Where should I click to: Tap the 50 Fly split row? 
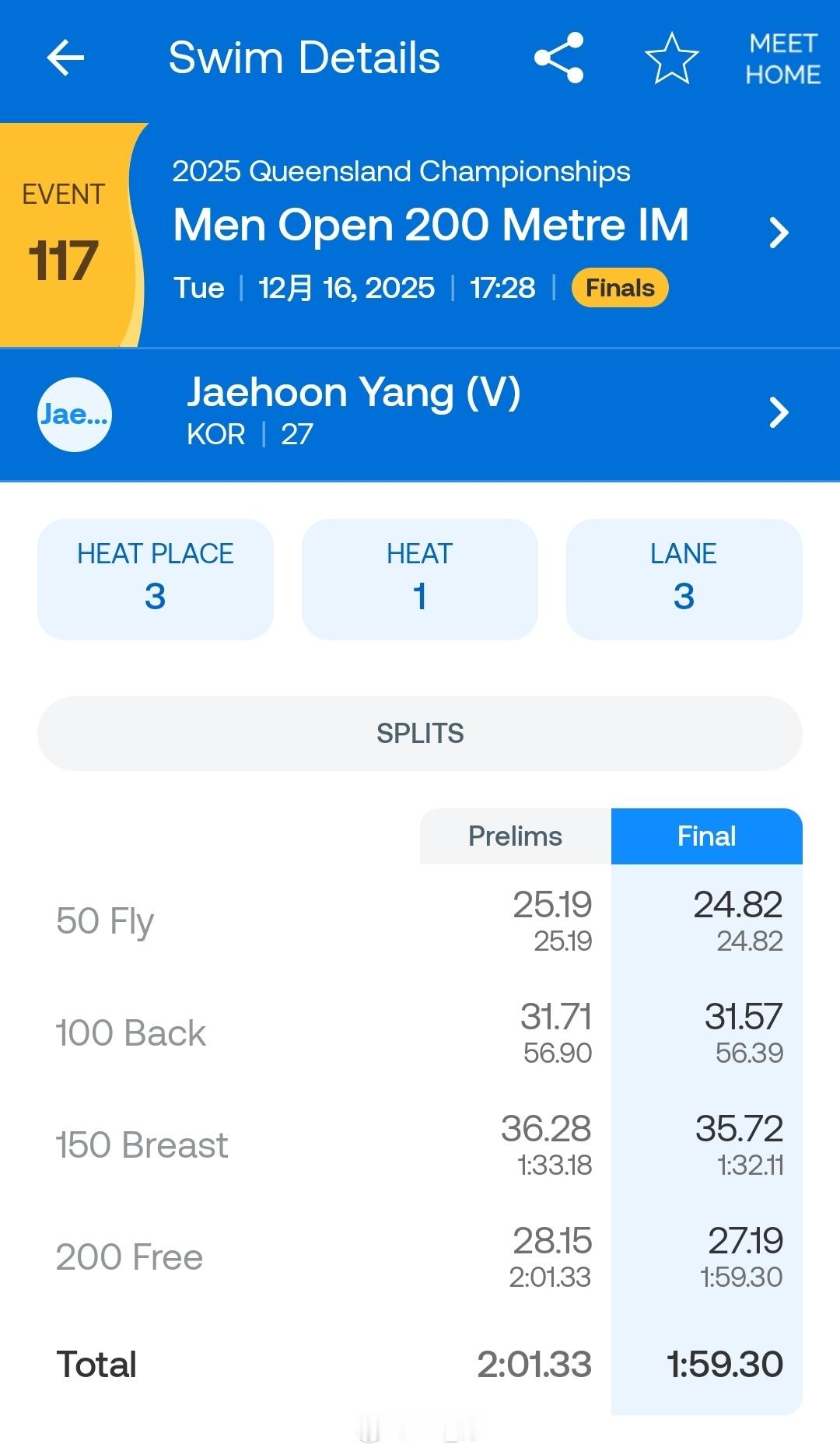(x=420, y=921)
